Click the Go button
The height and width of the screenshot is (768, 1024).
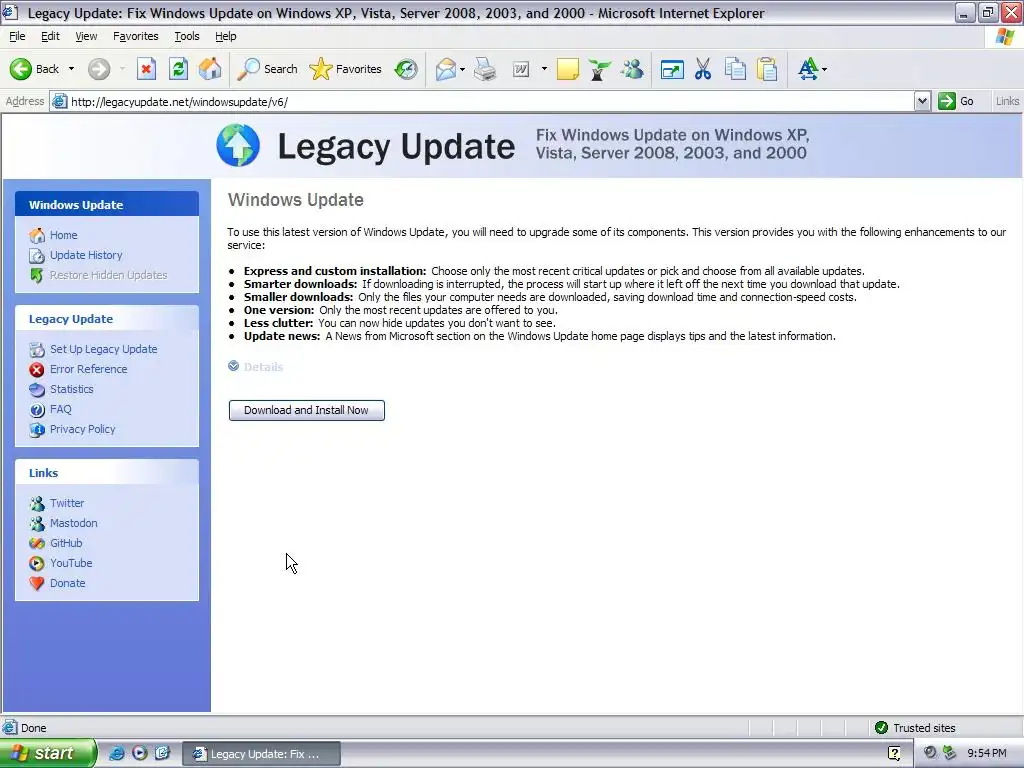[x=957, y=101]
